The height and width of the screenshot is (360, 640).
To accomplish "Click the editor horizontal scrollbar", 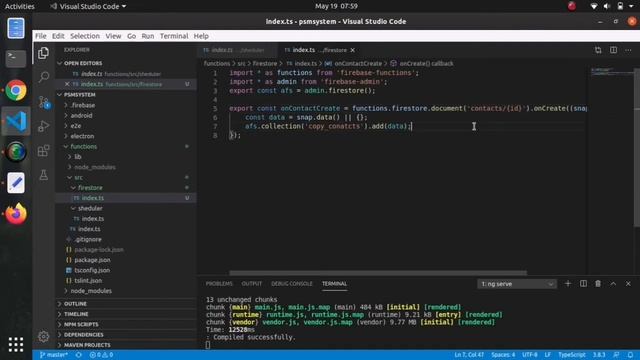I will [x=378, y=273].
